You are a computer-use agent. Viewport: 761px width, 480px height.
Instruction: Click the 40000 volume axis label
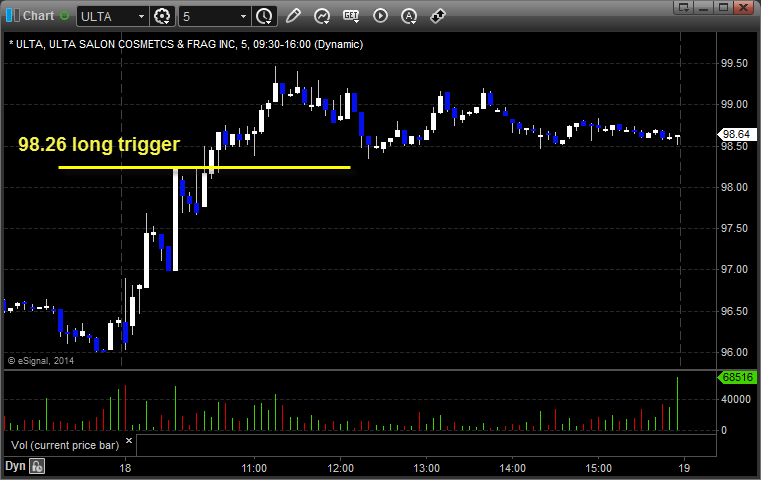click(x=736, y=399)
